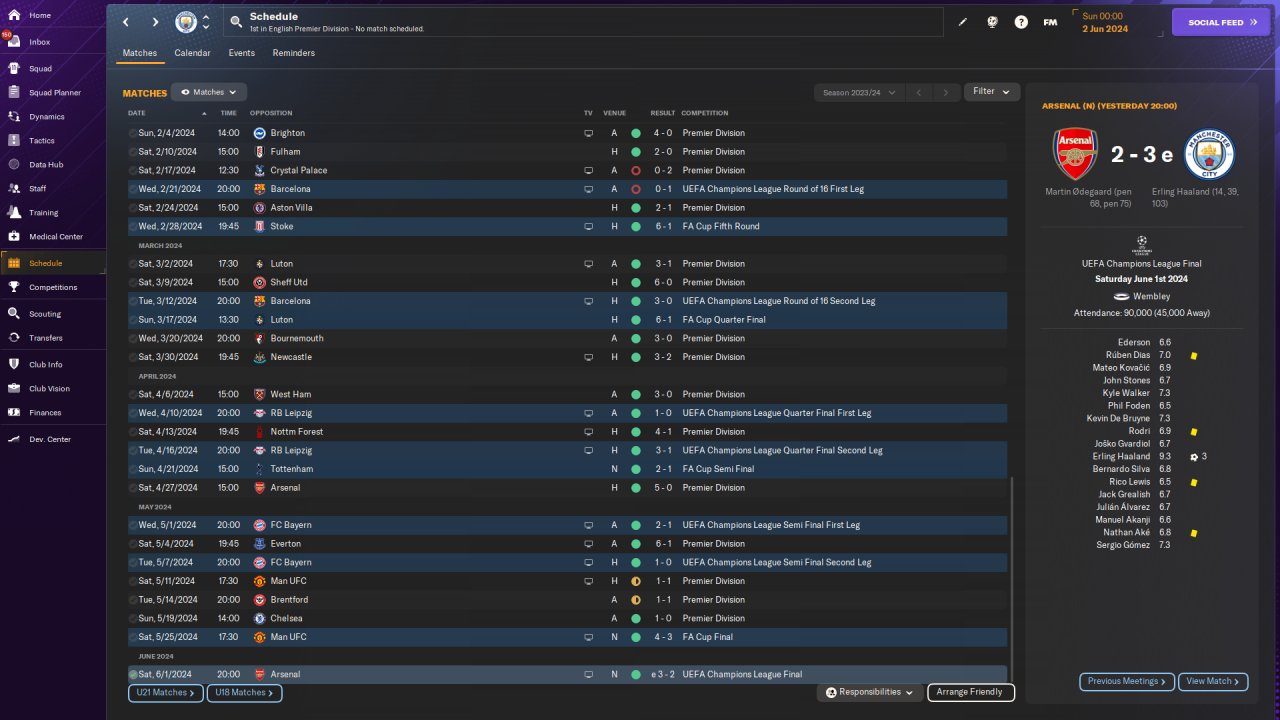Go to the previous season with the left chevron

click(919, 92)
